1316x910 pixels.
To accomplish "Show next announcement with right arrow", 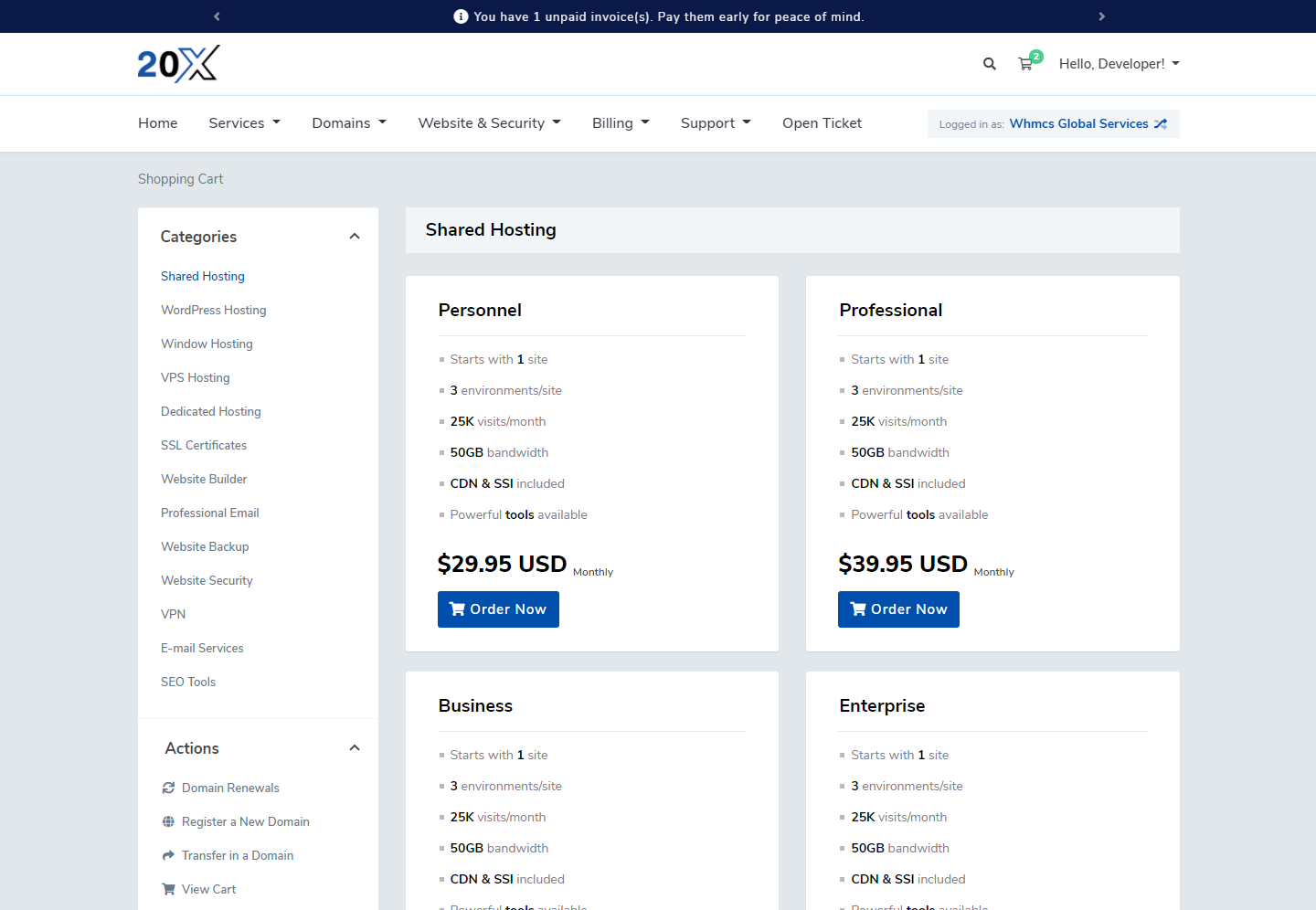I will pyautogui.click(x=1101, y=16).
